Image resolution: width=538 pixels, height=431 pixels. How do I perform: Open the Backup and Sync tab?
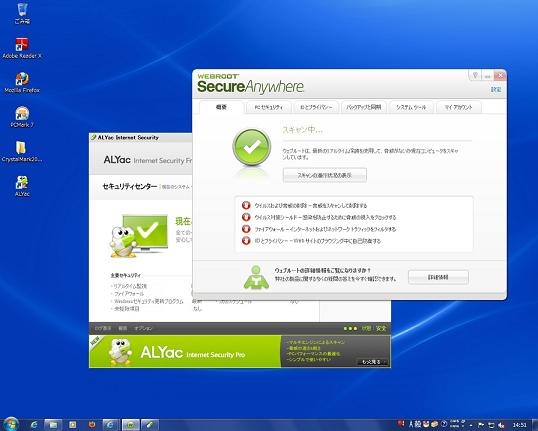coord(364,107)
